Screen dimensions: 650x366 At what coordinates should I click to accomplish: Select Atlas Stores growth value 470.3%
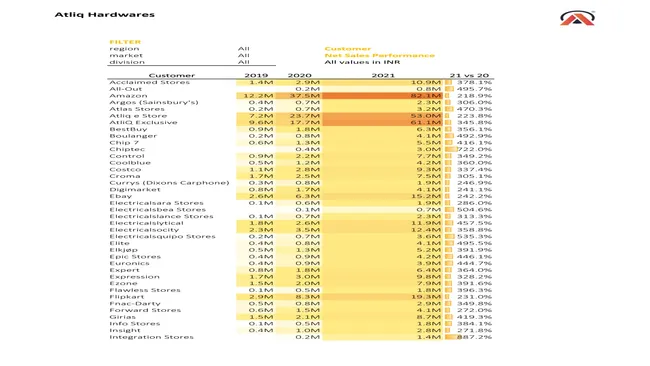(474, 109)
